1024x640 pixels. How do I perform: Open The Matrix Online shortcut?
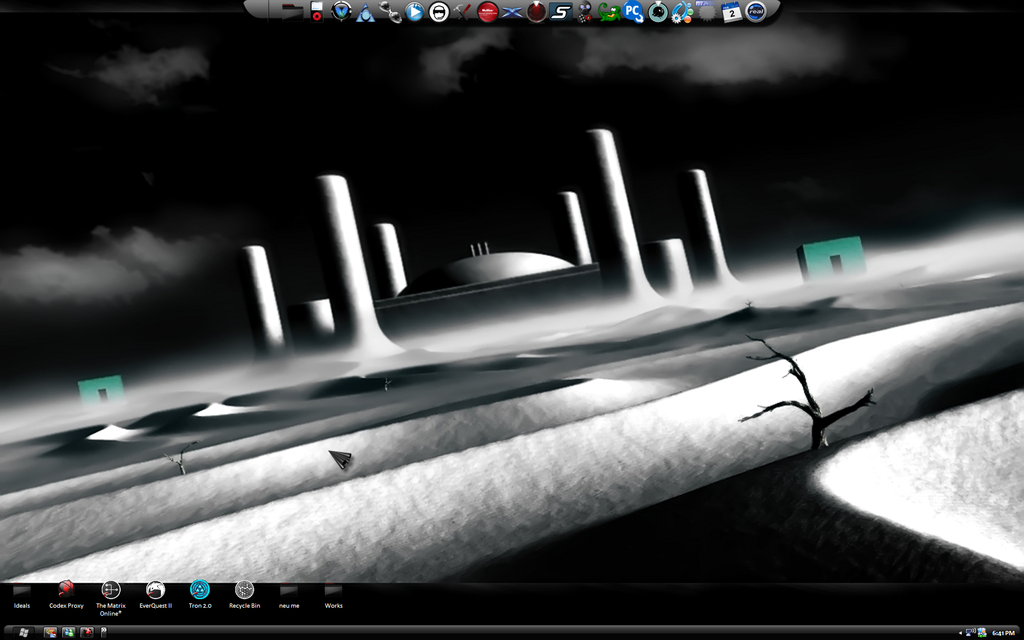pyautogui.click(x=111, y=591)
